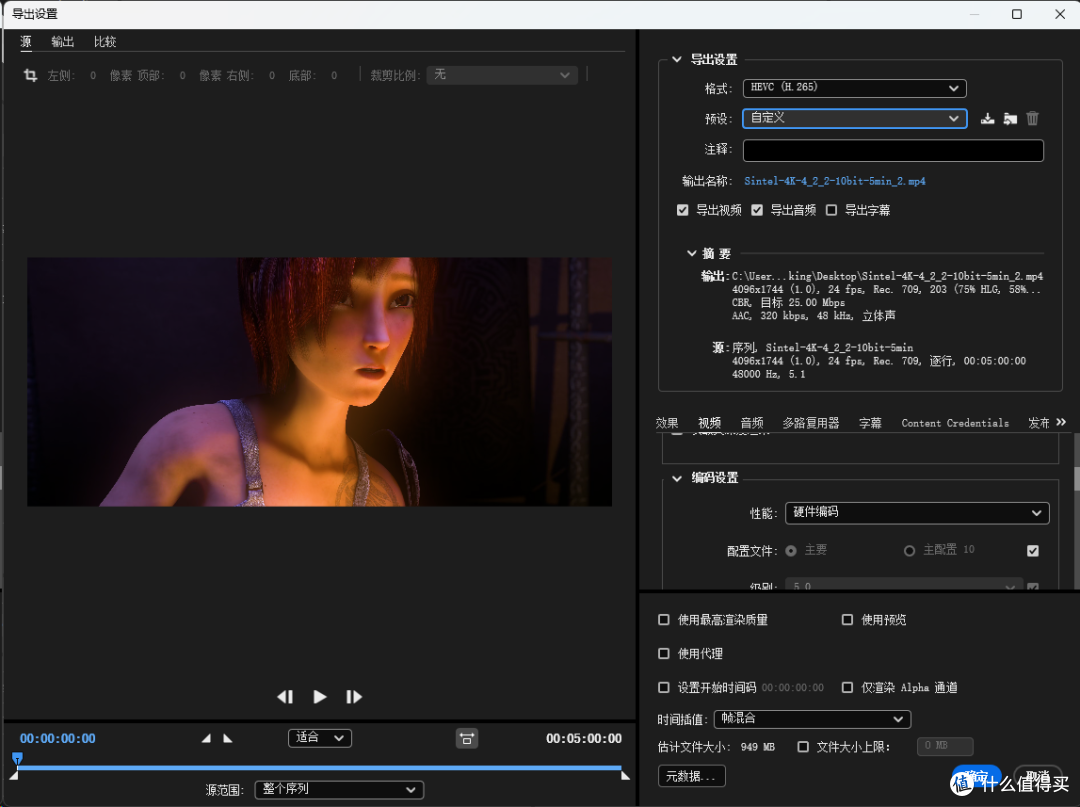Screen dimensions: 1080x807
Task: Click the current timecode 00:00:00:00
Action: [x=58, y=738]
